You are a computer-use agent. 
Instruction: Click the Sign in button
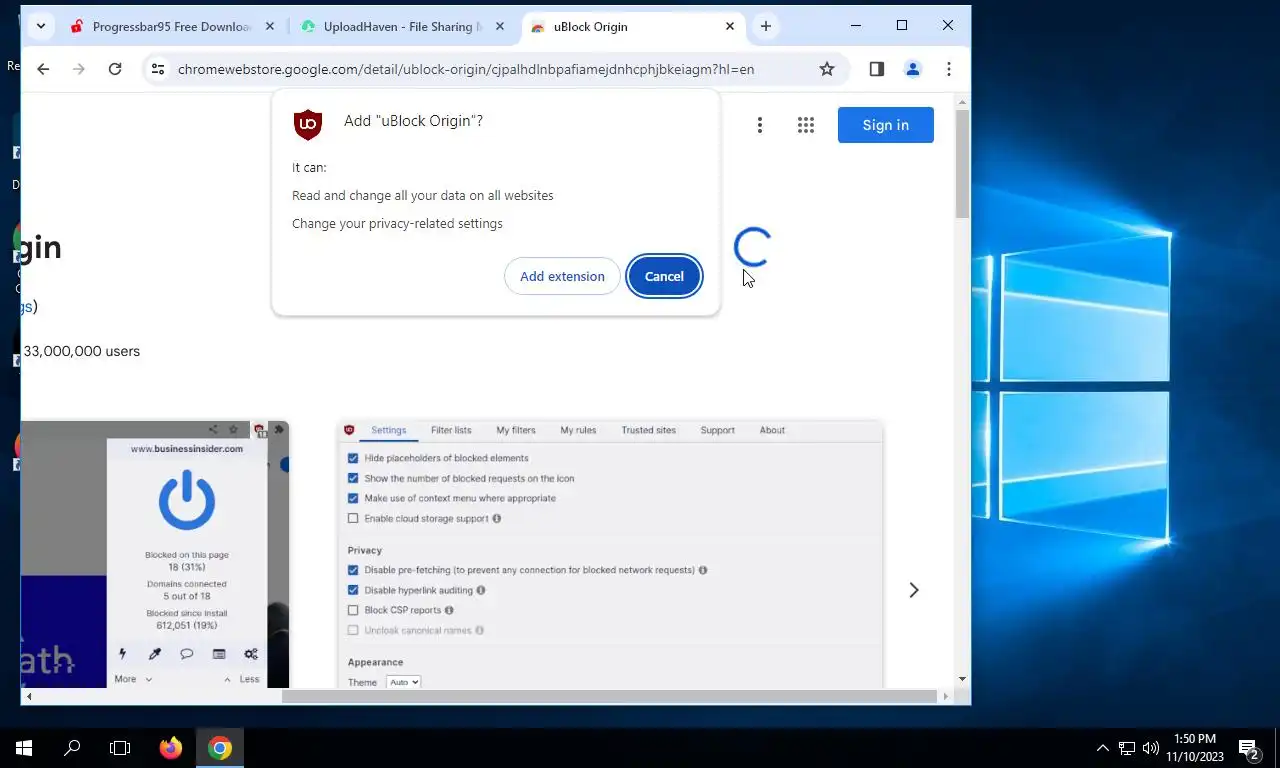tap(885, 125)
